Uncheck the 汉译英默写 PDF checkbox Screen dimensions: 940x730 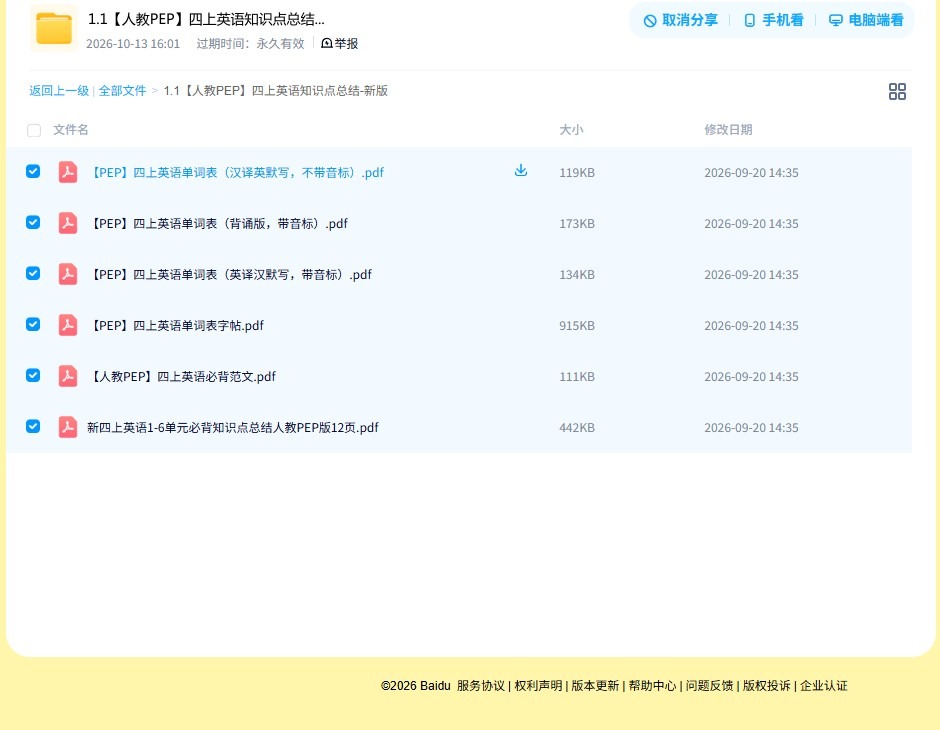click(x=33, y=171)
